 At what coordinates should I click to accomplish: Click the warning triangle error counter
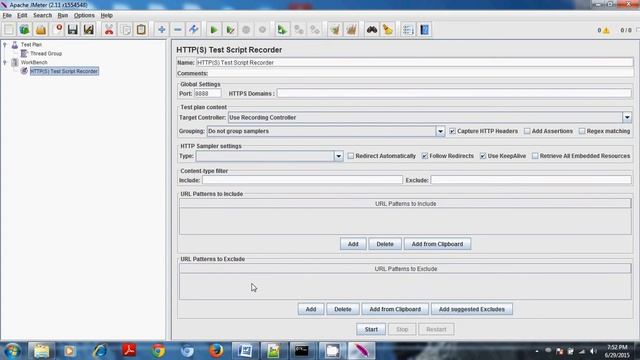[x=606, y=30]
